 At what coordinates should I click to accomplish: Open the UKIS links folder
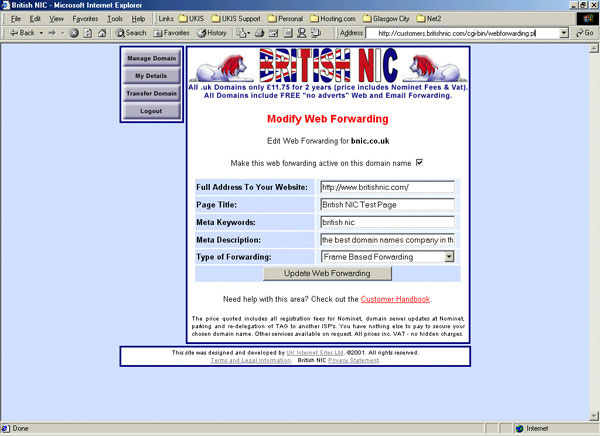[x=192, y=18]
